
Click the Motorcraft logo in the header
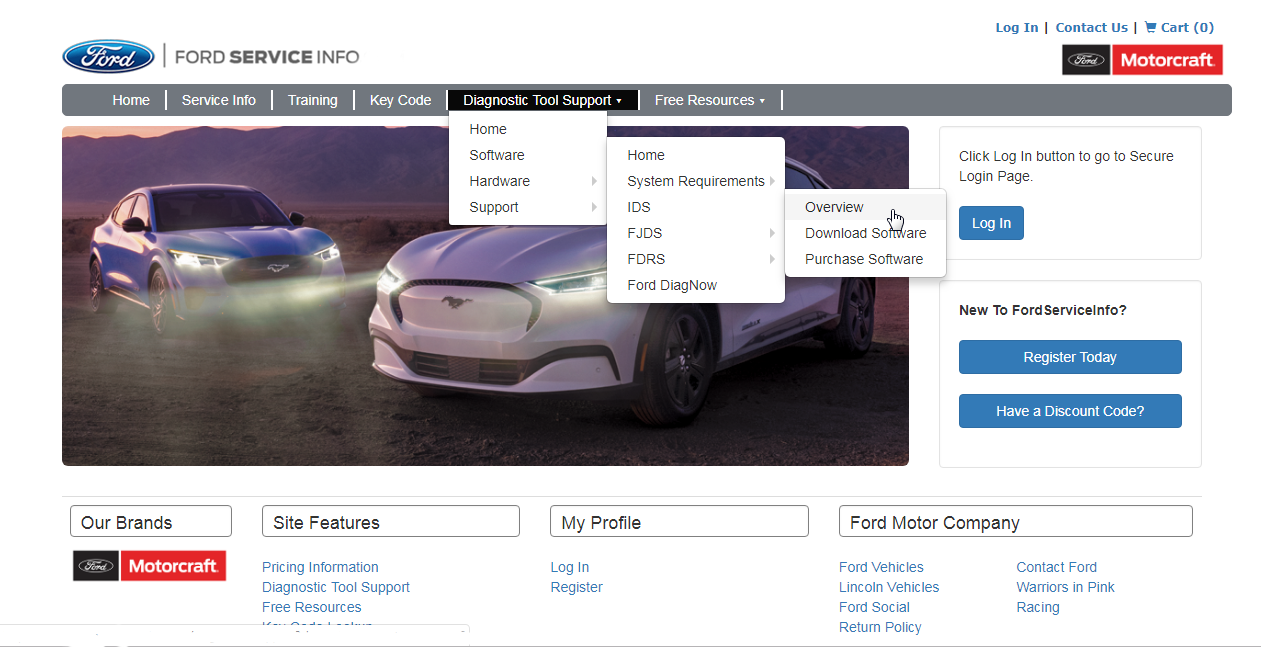(x=1142, y=60)
